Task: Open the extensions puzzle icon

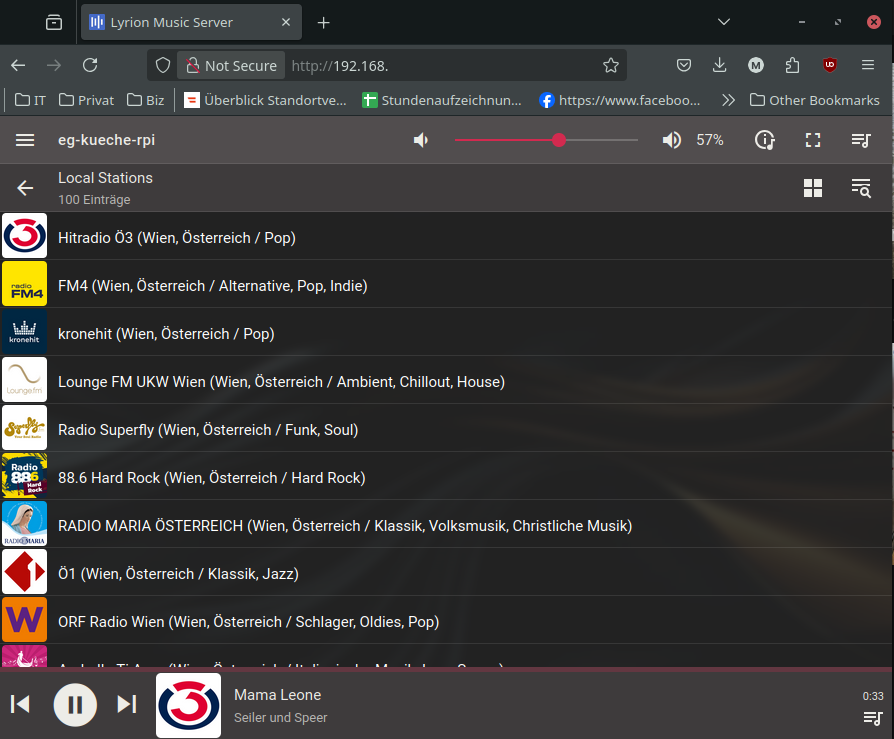Action: coord(793,66)
